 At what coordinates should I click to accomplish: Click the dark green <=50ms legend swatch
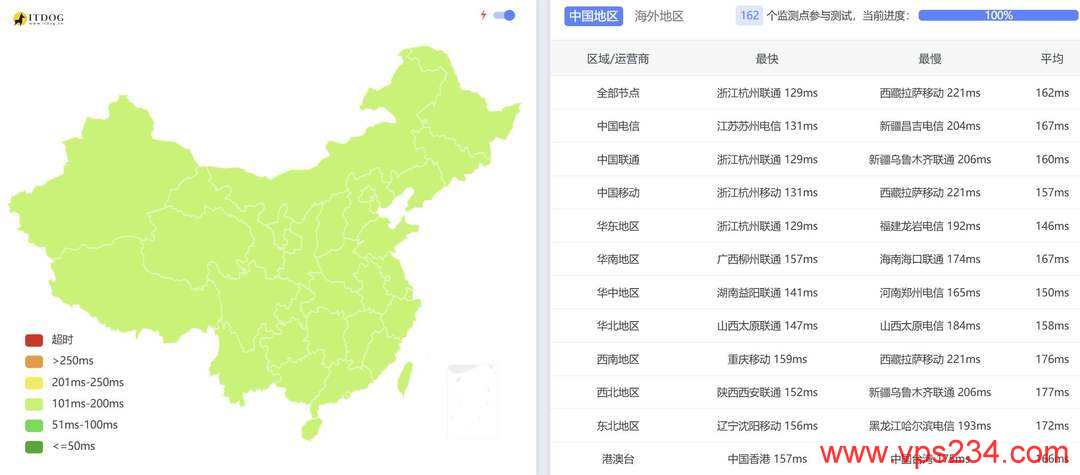(34, 446)
